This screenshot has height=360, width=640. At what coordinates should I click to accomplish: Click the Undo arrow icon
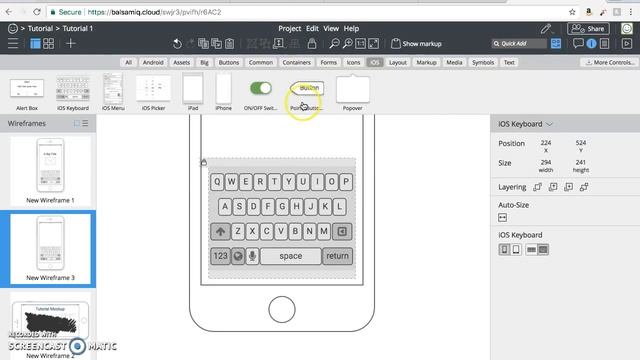[177, 44]
